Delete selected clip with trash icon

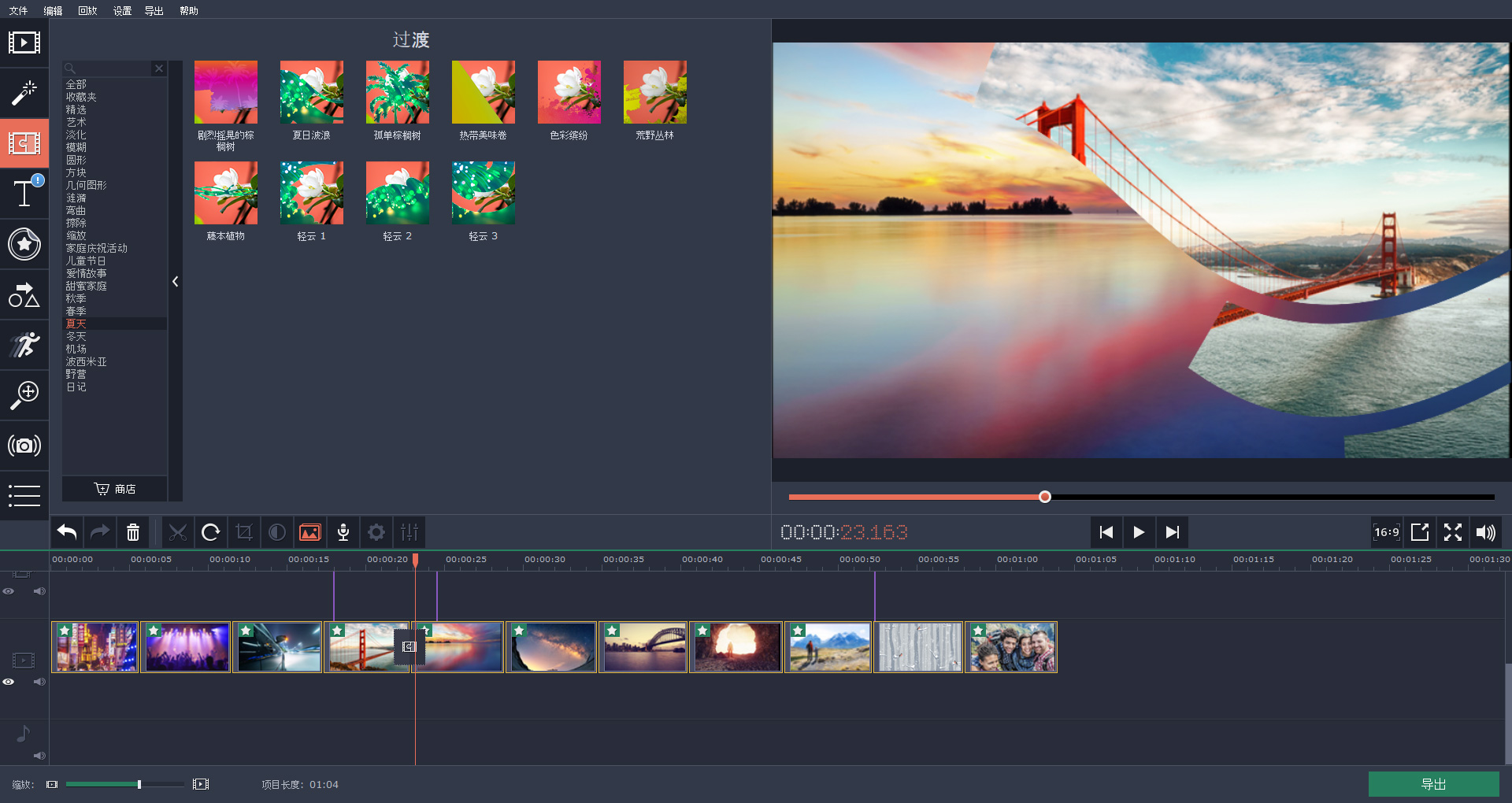[133, 533]
